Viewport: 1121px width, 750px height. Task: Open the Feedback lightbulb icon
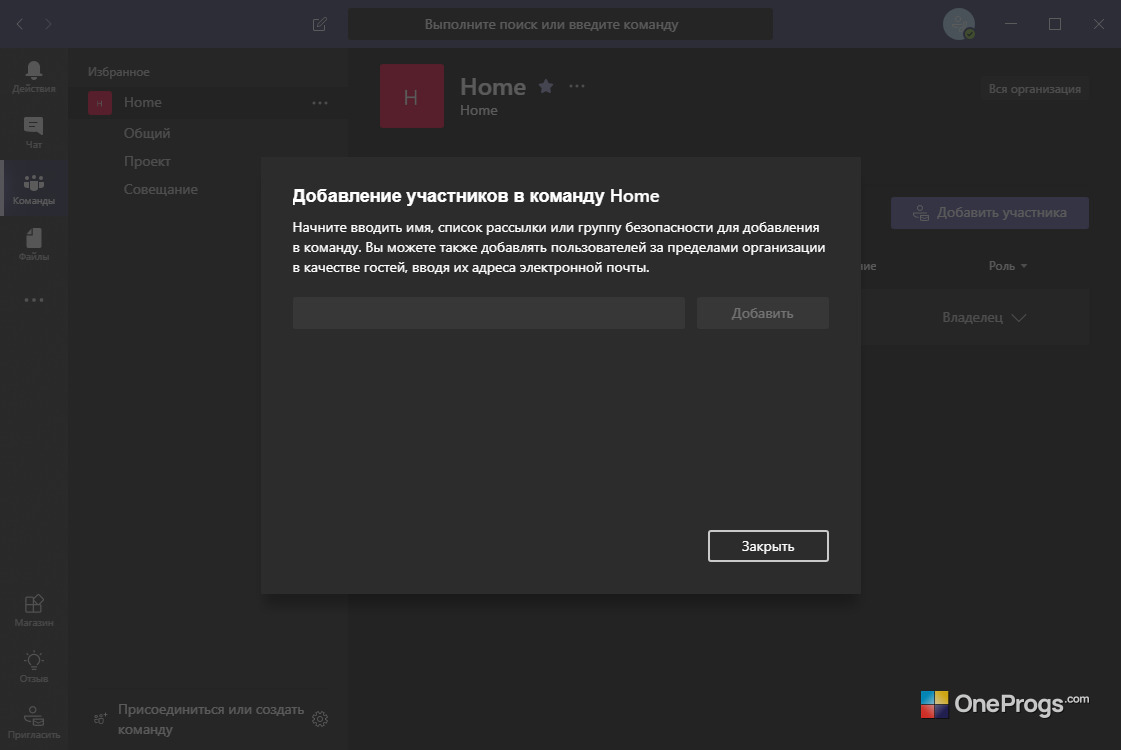tap(34, 667)
